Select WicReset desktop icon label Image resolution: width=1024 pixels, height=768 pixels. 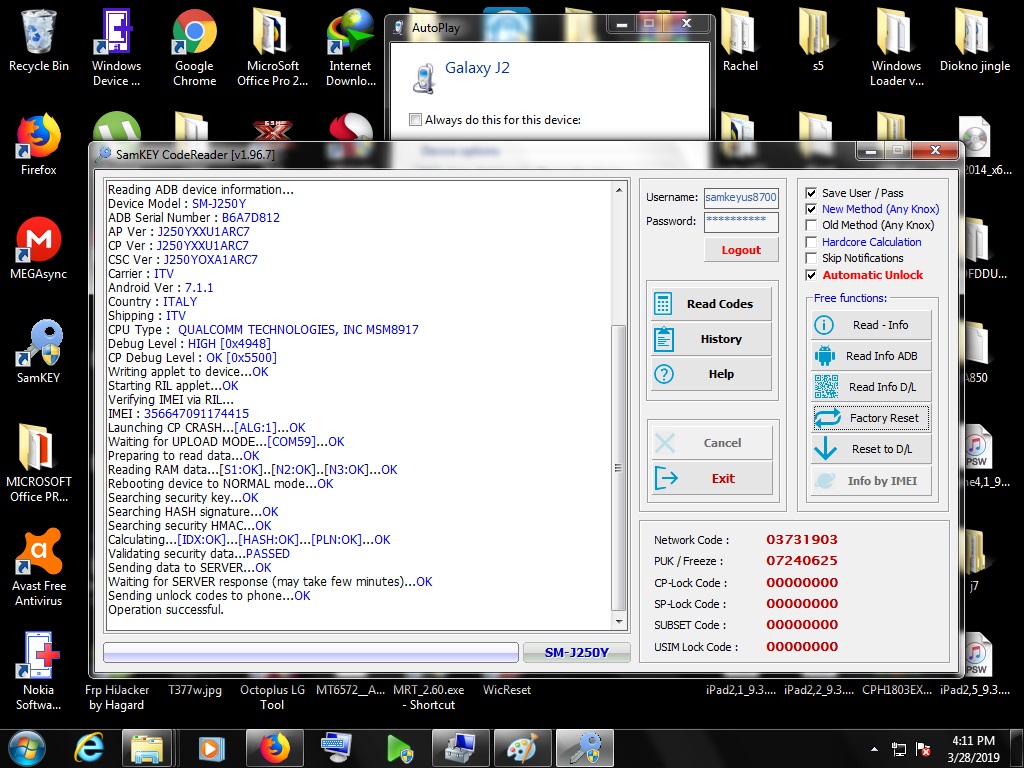pos(507,690)
